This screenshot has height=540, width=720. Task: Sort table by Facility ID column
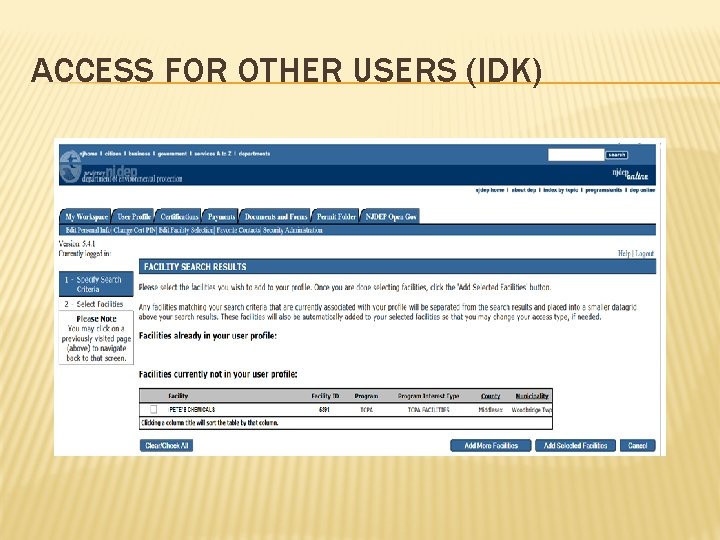tap(325, 395)
